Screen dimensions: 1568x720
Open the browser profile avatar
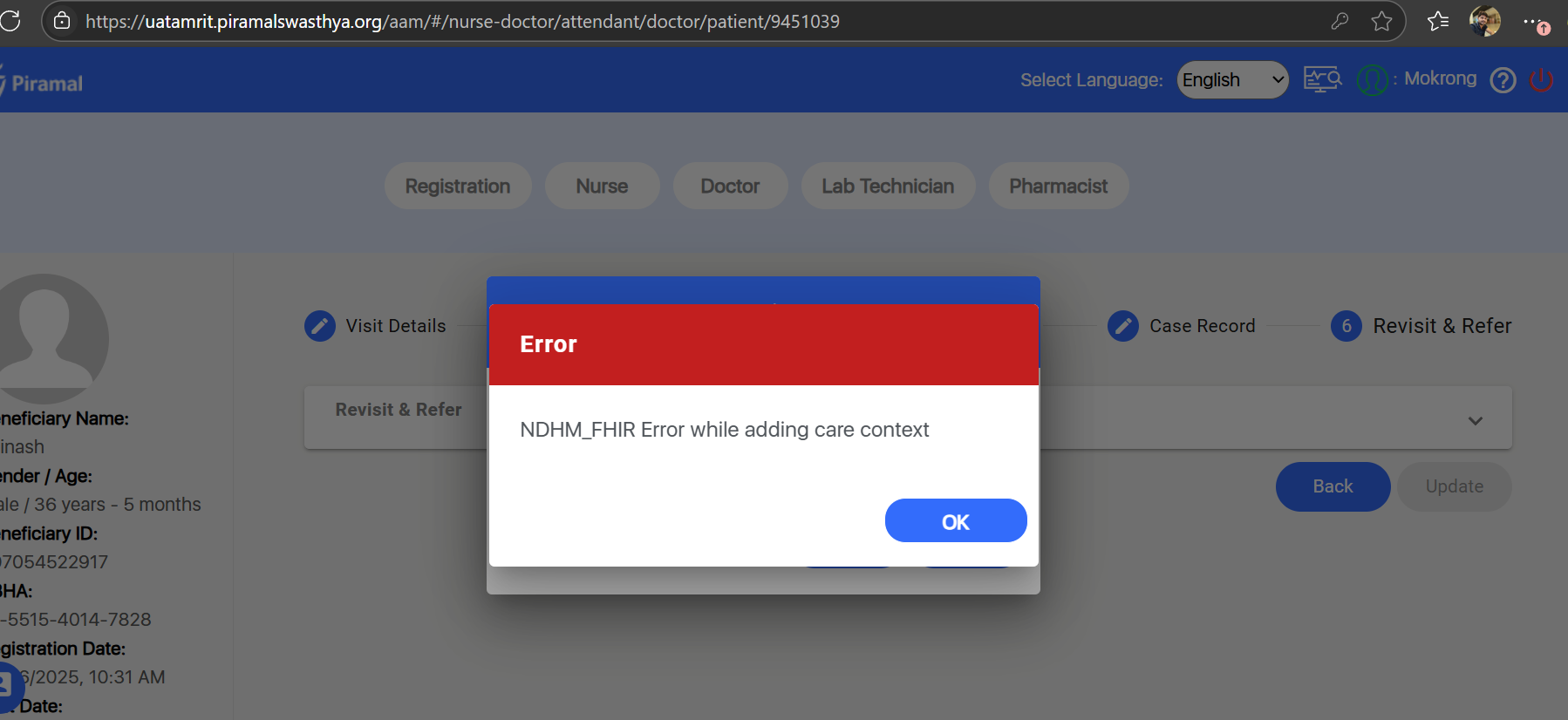[1485, 21]
